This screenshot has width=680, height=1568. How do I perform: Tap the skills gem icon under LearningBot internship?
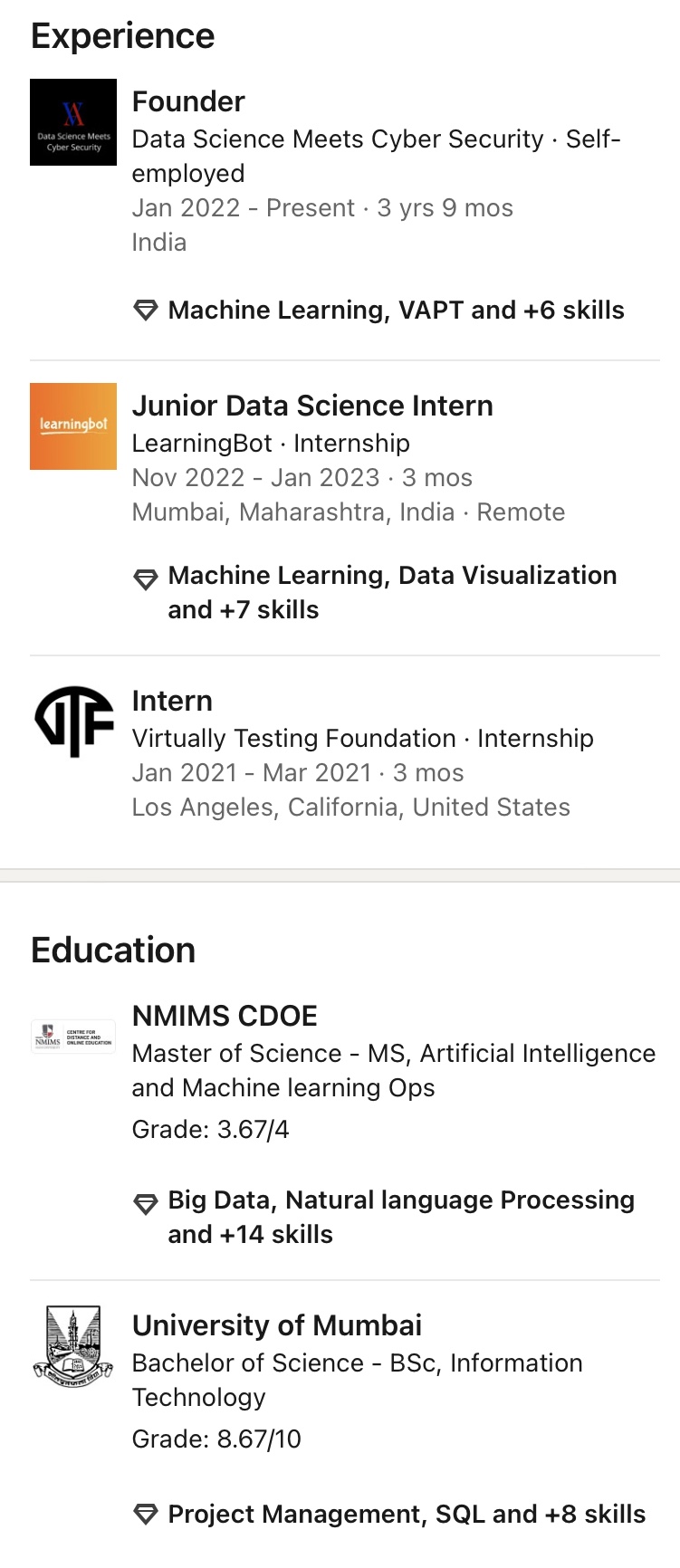(x=146, y=578)
